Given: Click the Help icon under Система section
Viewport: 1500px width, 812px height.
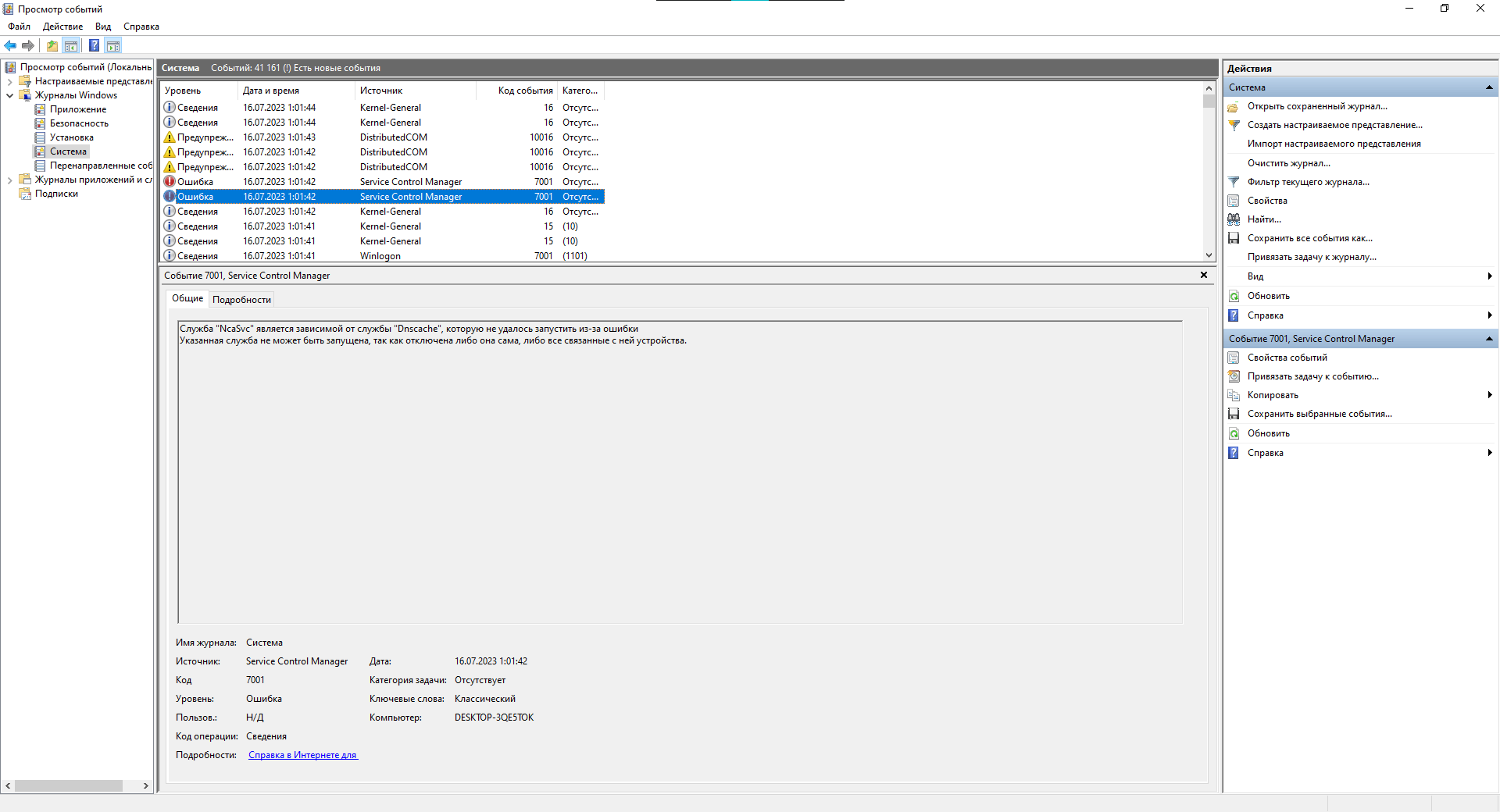Looking at the screenshot, I should pos(1234,315).
